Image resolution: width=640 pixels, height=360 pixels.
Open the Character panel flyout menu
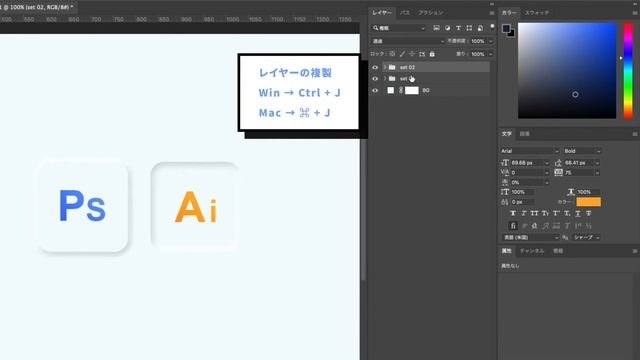pos(635,134)
